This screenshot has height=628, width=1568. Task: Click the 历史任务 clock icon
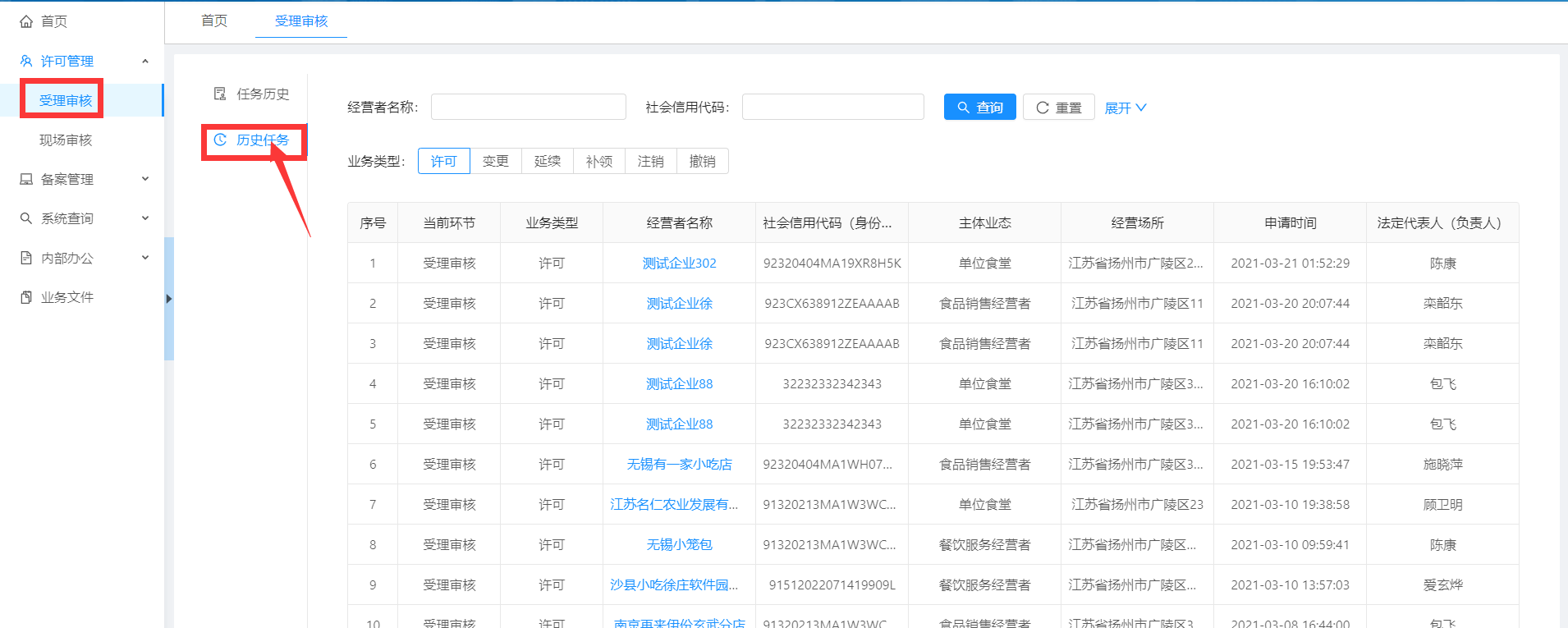click(x=220, y=140)
